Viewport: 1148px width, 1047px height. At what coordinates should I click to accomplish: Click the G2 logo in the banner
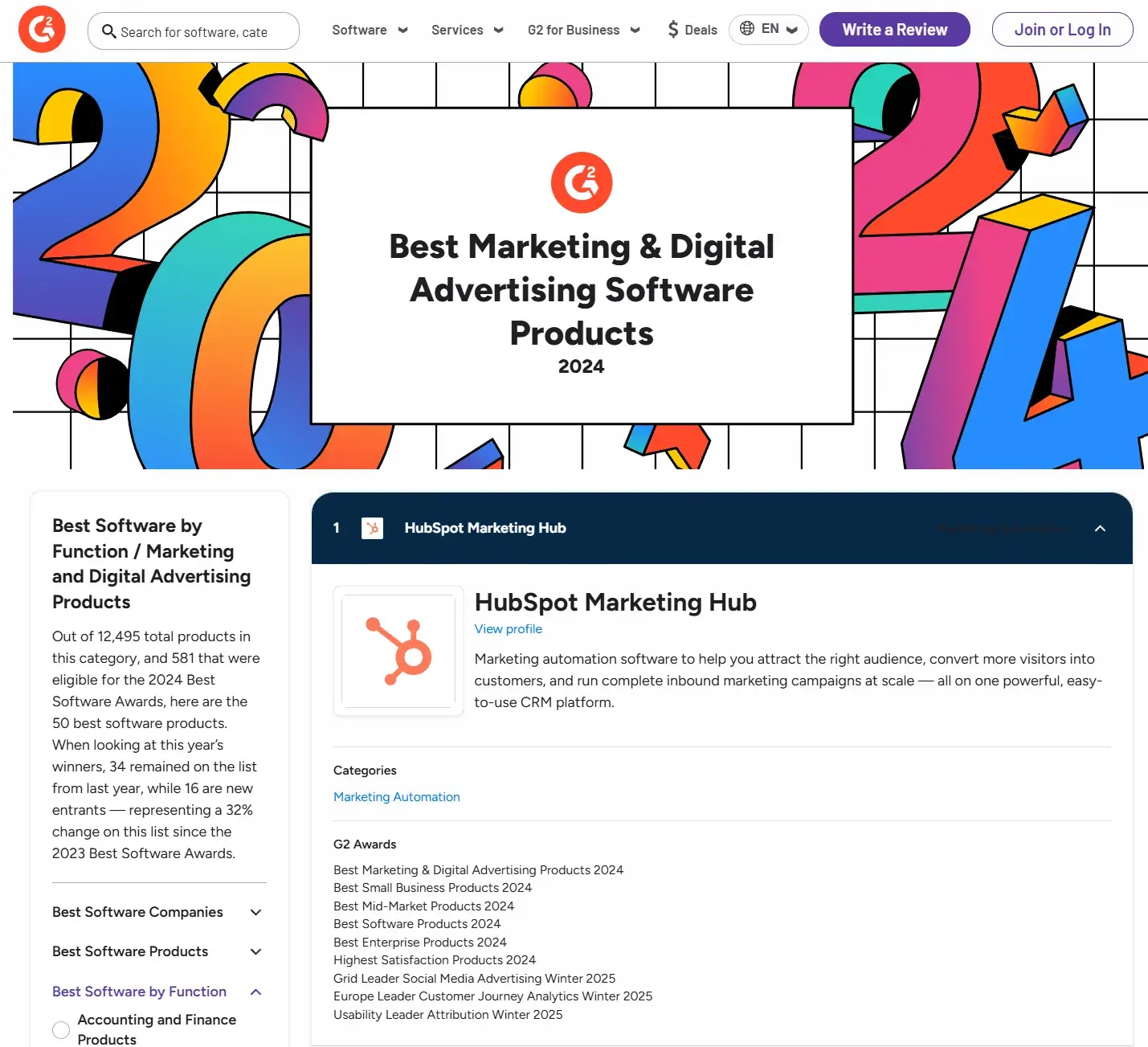[581, 182]
